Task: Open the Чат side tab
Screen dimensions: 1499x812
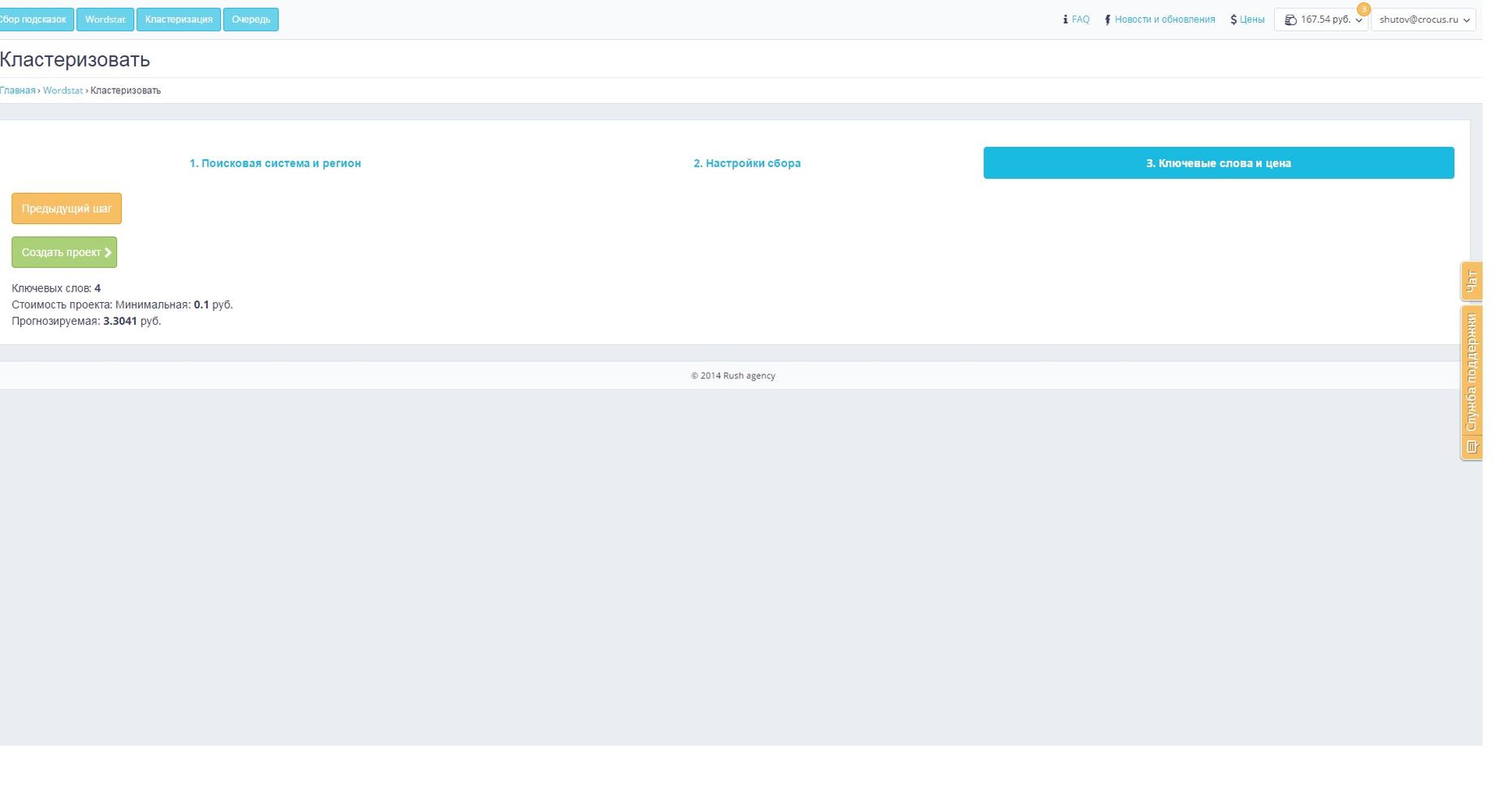Action: [1471, 282]
